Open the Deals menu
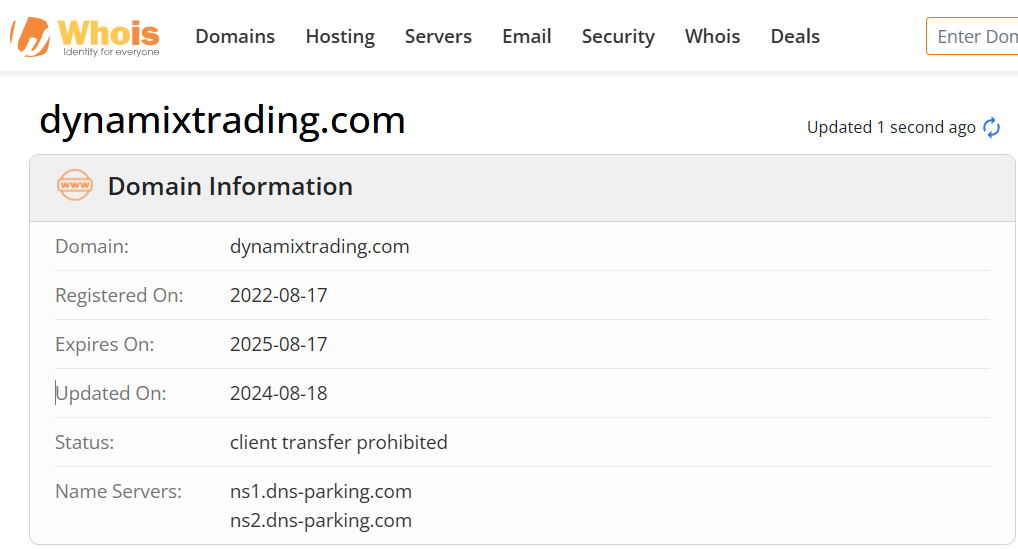Viewport: 1018px width, 549px height. [x=795, y=36]
